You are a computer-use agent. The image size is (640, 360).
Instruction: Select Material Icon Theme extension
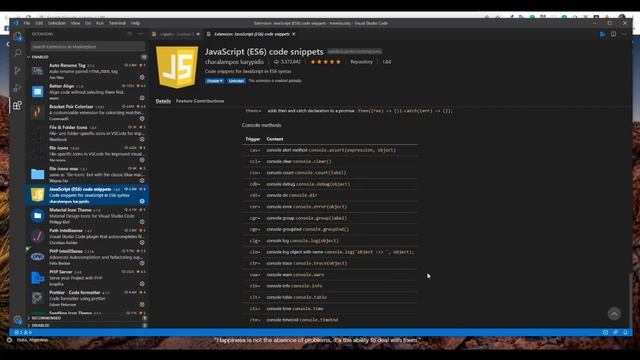pyautogui.click(x=87, y=216)
